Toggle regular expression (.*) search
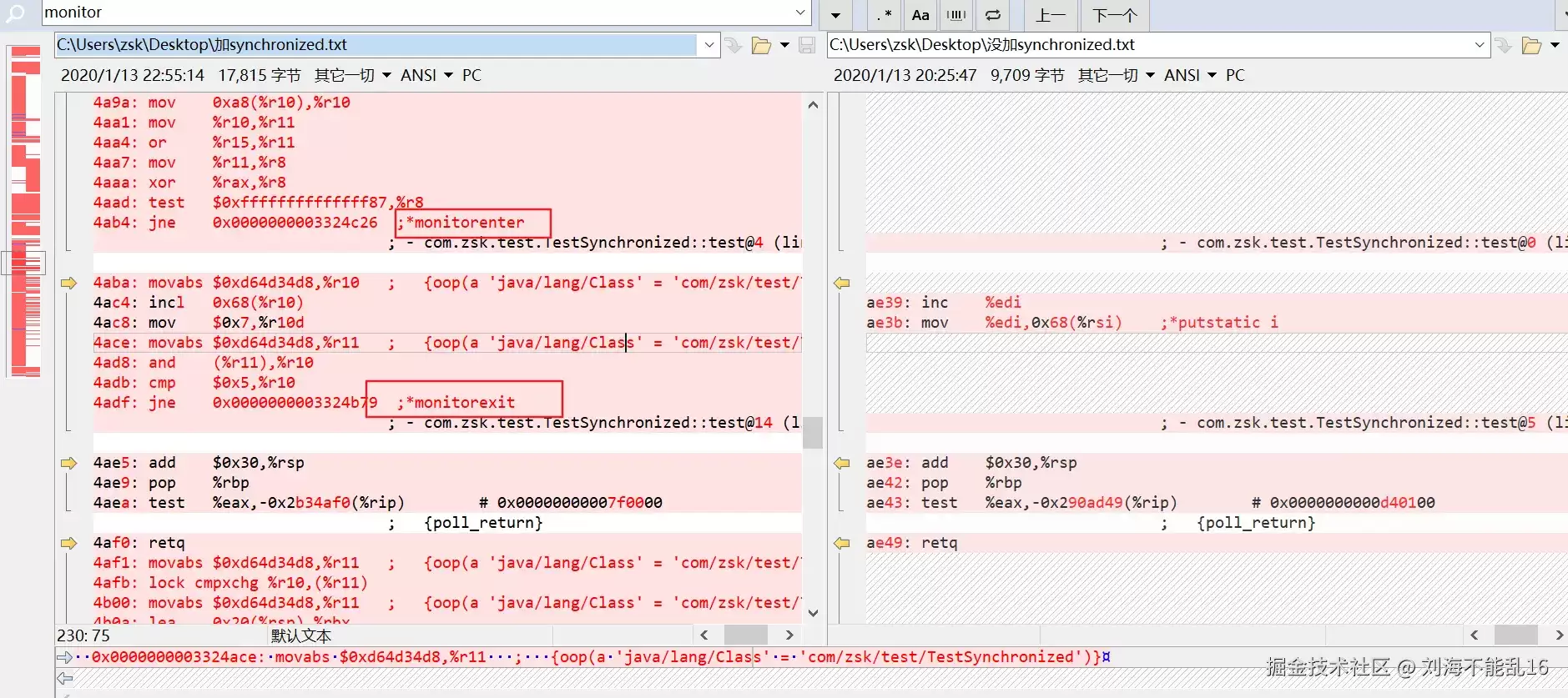 (884, 15)
